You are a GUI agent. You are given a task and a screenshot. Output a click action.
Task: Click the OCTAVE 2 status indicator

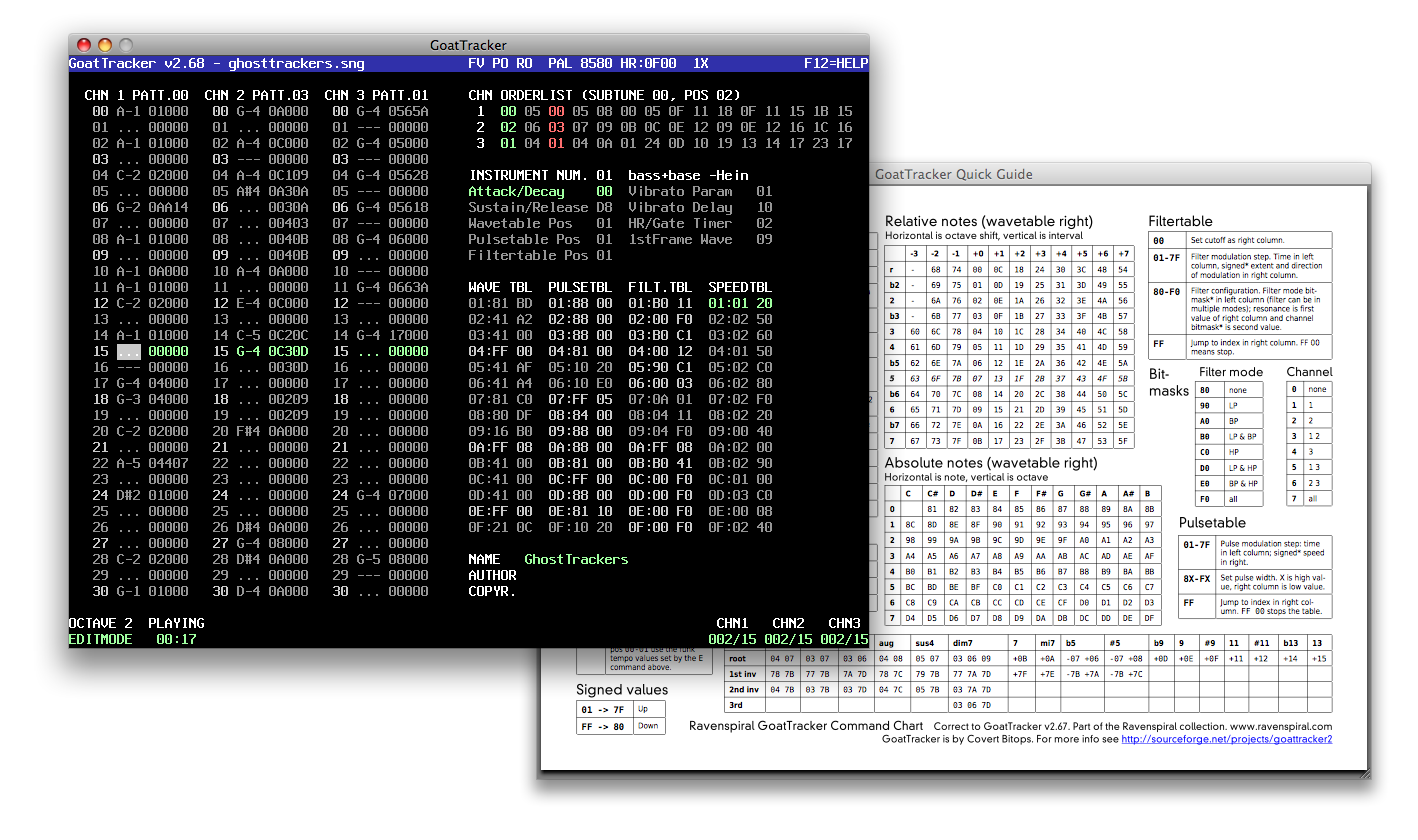click(100, 623)
